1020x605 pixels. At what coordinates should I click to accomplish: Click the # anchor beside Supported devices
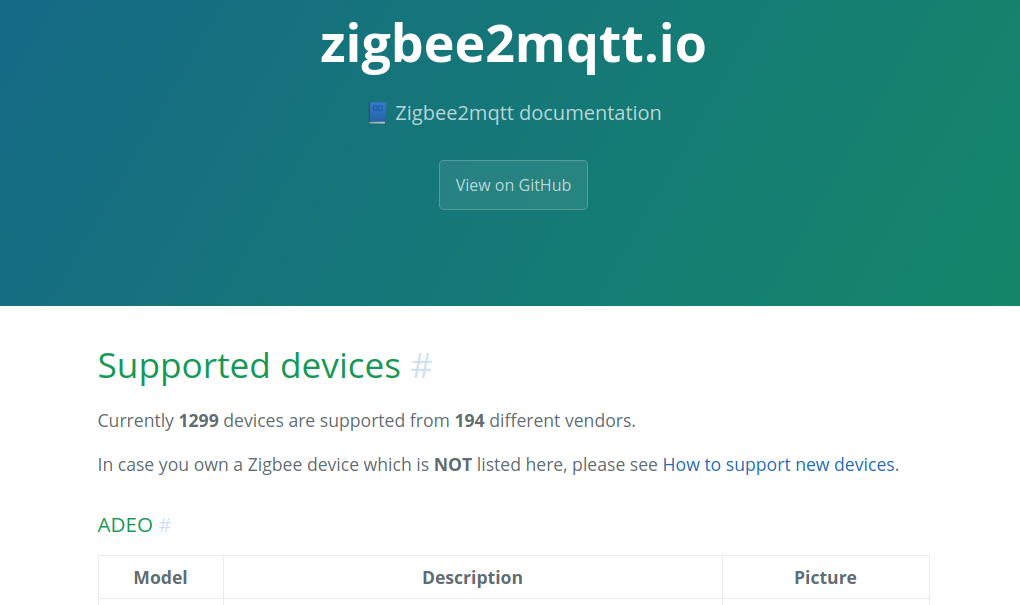click(x=422, y=366)
